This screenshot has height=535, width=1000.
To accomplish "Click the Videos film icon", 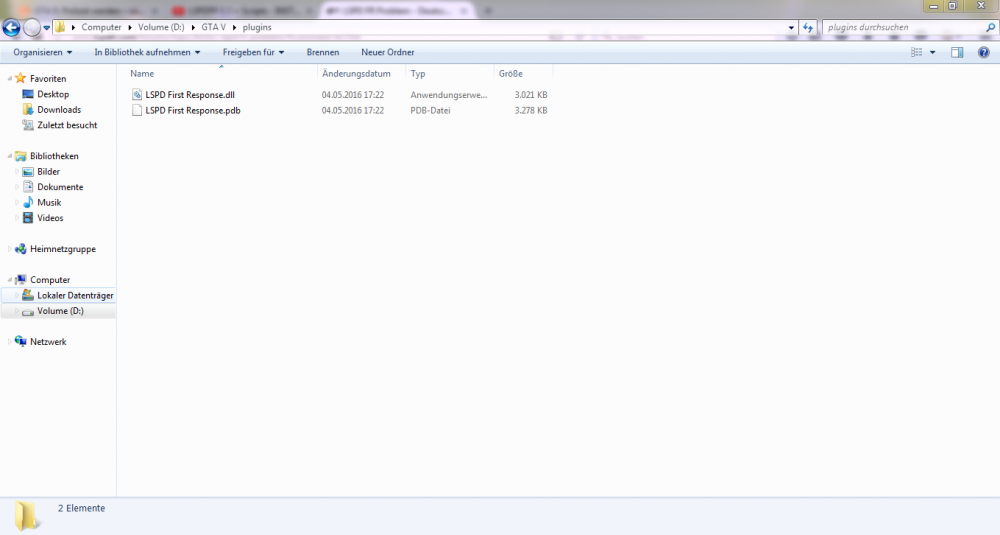I will pyautogui.click(x=28, y=218).
